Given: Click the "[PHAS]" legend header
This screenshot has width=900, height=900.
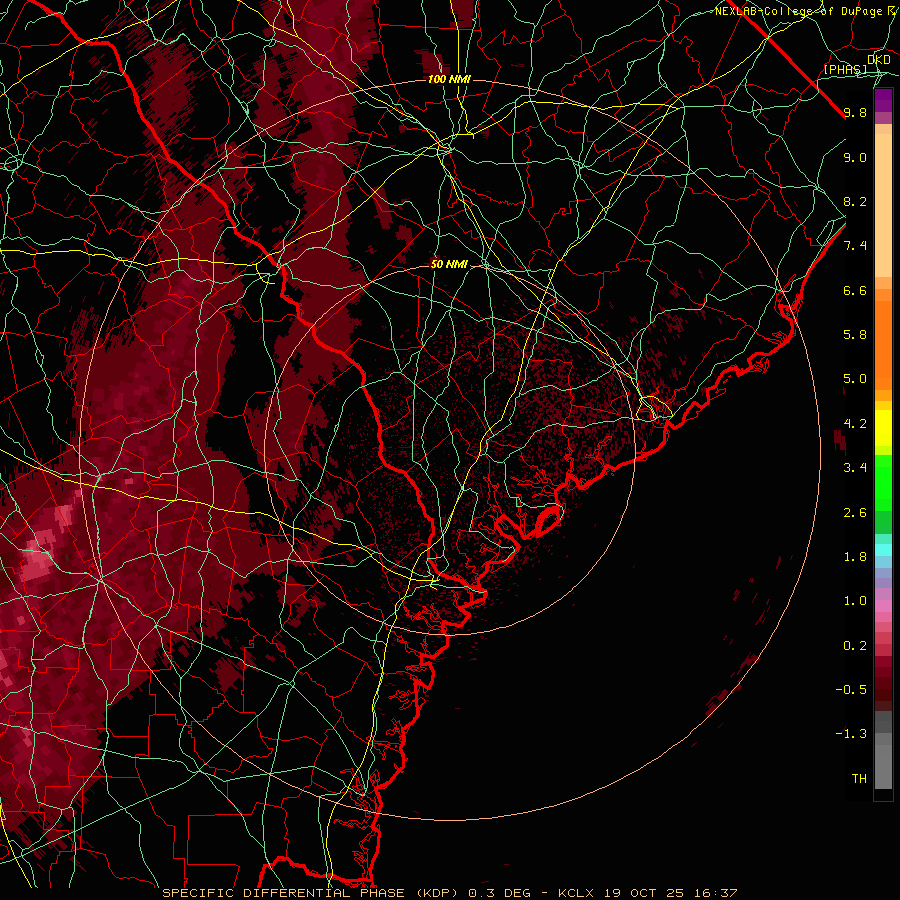Looking at the screenshot, I should pyautogui.click(x=845, y=69).
